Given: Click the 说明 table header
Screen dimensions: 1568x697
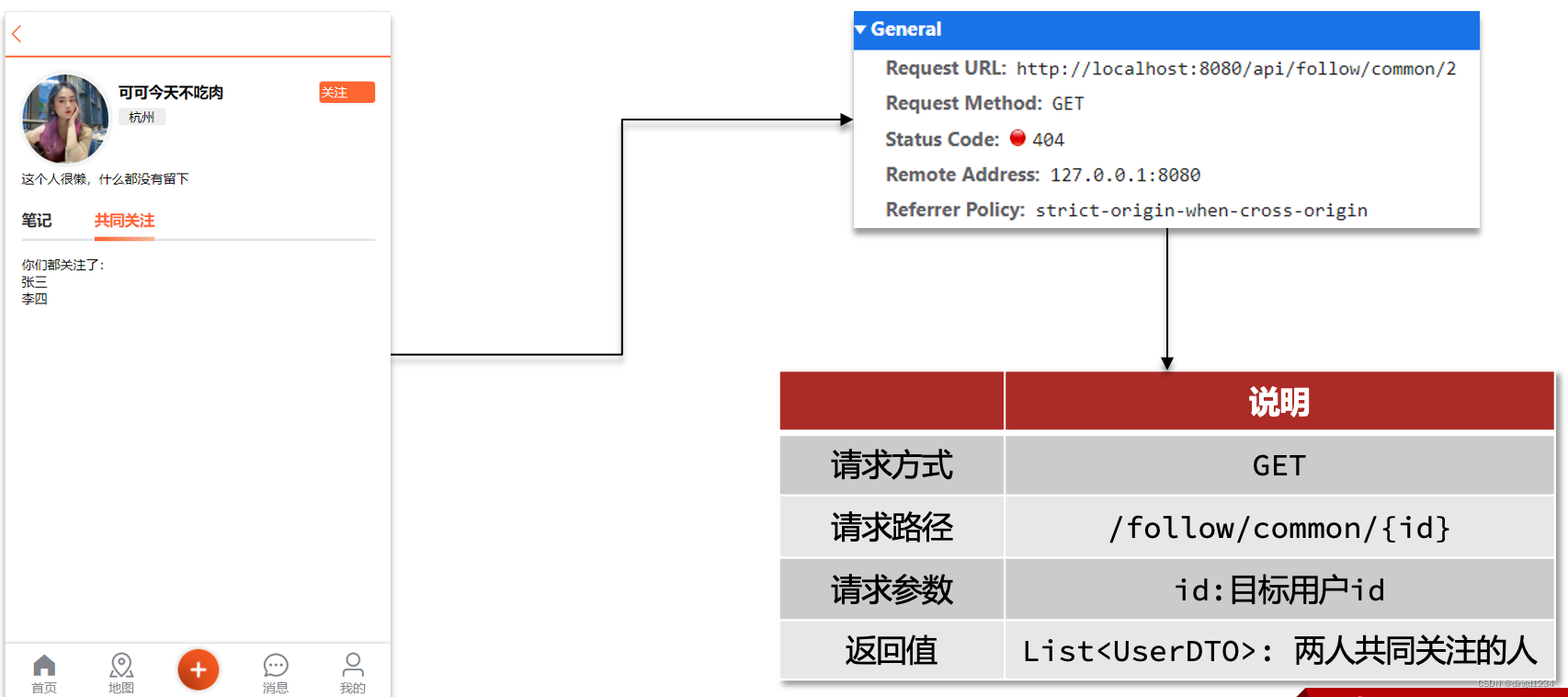Looking at the screenshot, I should click(1279, 402).
